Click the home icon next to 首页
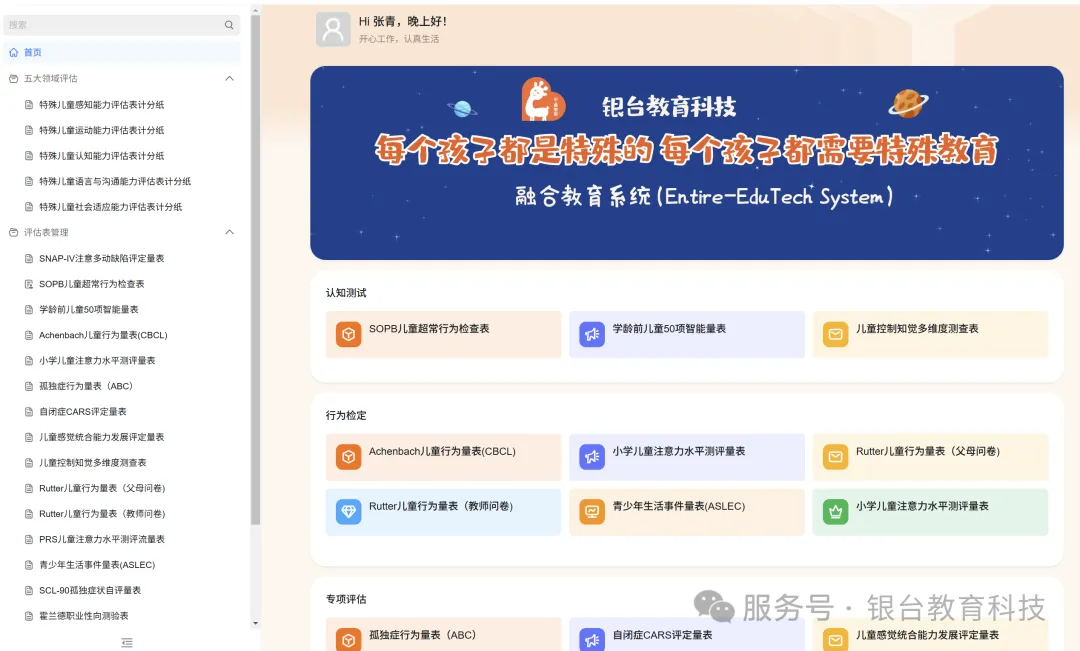This screenshot has height=651, width=1080. [x=14, y=52]
